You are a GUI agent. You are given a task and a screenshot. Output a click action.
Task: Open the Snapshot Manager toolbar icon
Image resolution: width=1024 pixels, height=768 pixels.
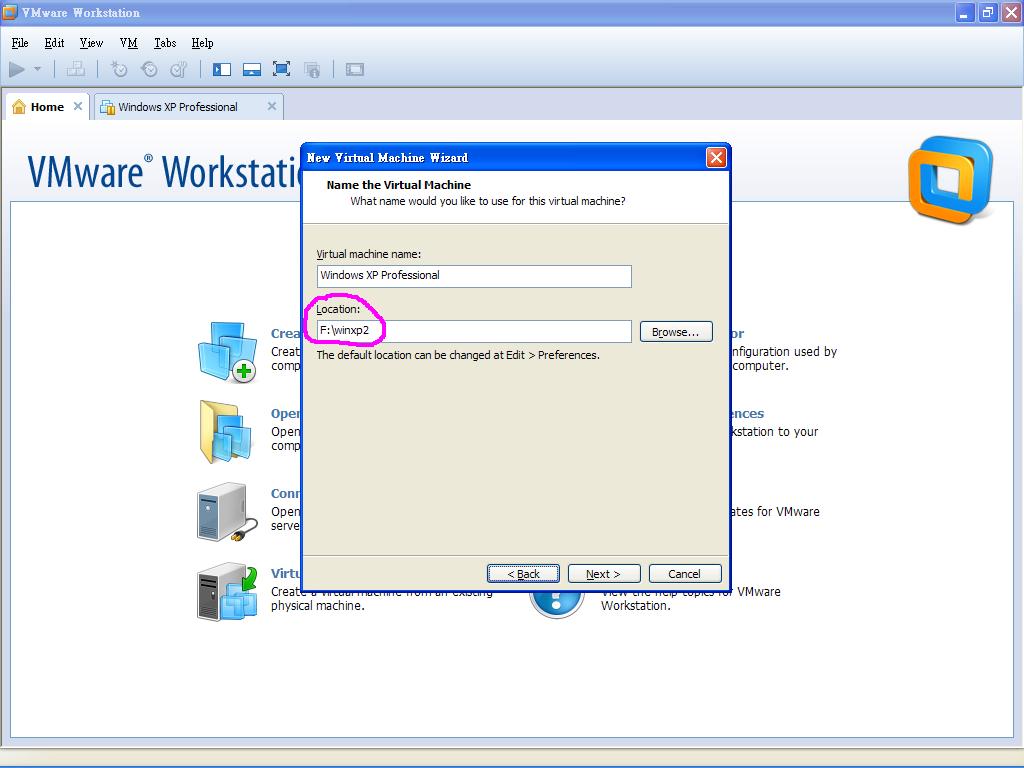tap(179, 69)
